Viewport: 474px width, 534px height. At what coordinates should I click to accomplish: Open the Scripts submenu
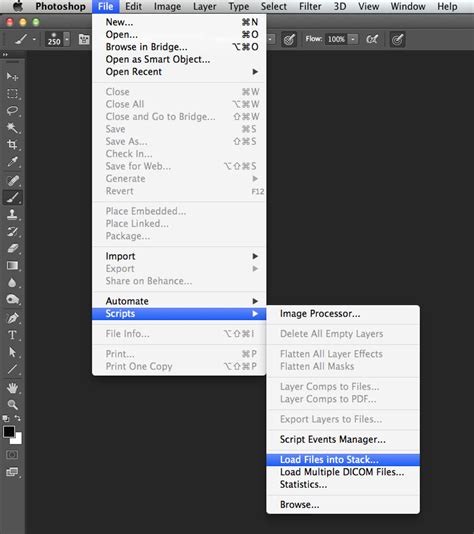click(x=179, y=314)
